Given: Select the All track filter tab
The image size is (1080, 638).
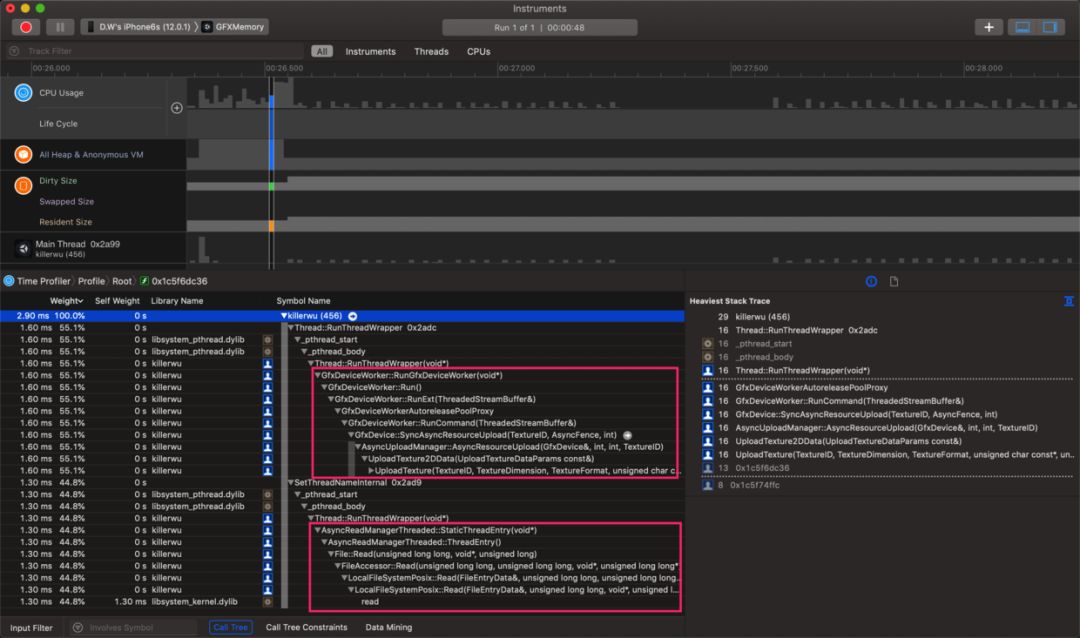Looking at the screenshot, I should point(322,51).
